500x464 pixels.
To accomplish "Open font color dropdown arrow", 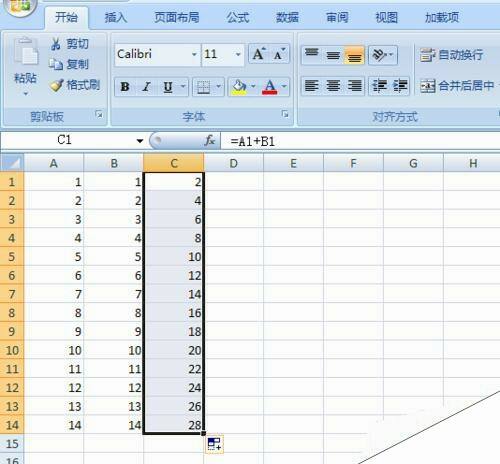I will [x=284, y=87].
